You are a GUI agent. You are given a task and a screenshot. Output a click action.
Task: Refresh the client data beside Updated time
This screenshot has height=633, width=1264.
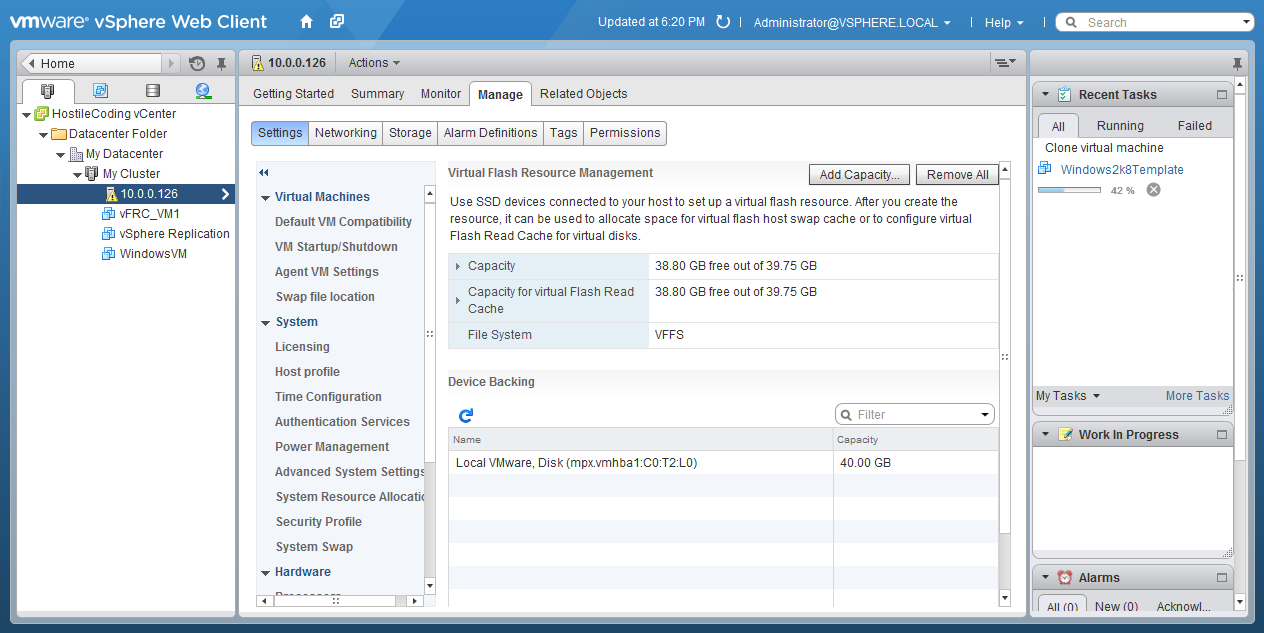(x=723, y=22)
